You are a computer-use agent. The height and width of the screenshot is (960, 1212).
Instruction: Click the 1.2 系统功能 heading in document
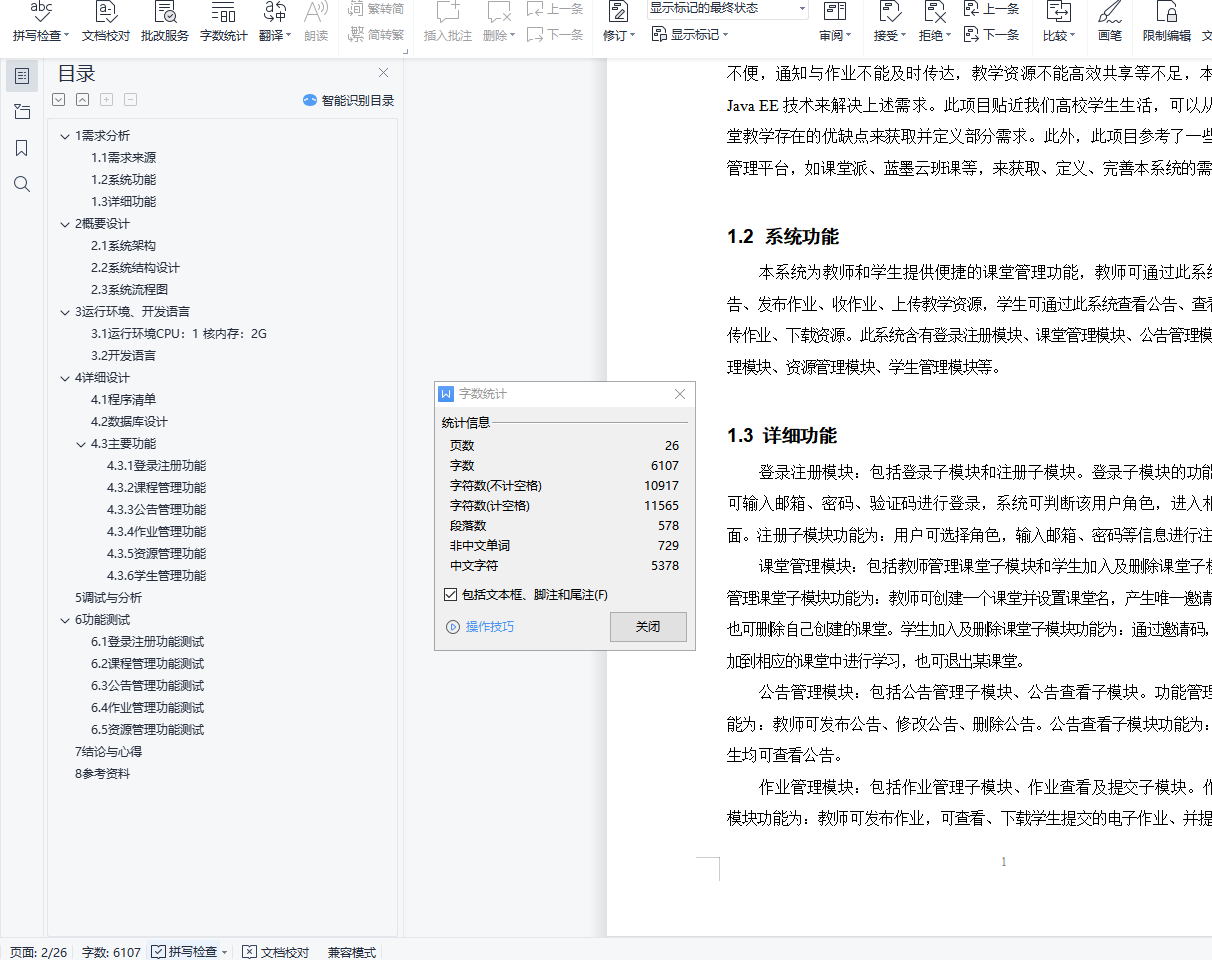[783, 237]
